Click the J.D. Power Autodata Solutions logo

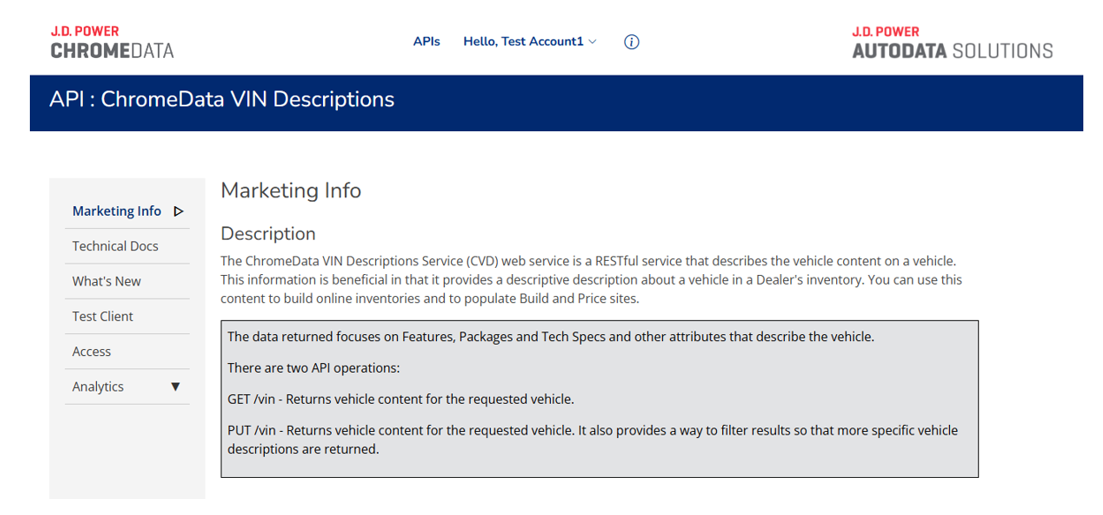951,42
